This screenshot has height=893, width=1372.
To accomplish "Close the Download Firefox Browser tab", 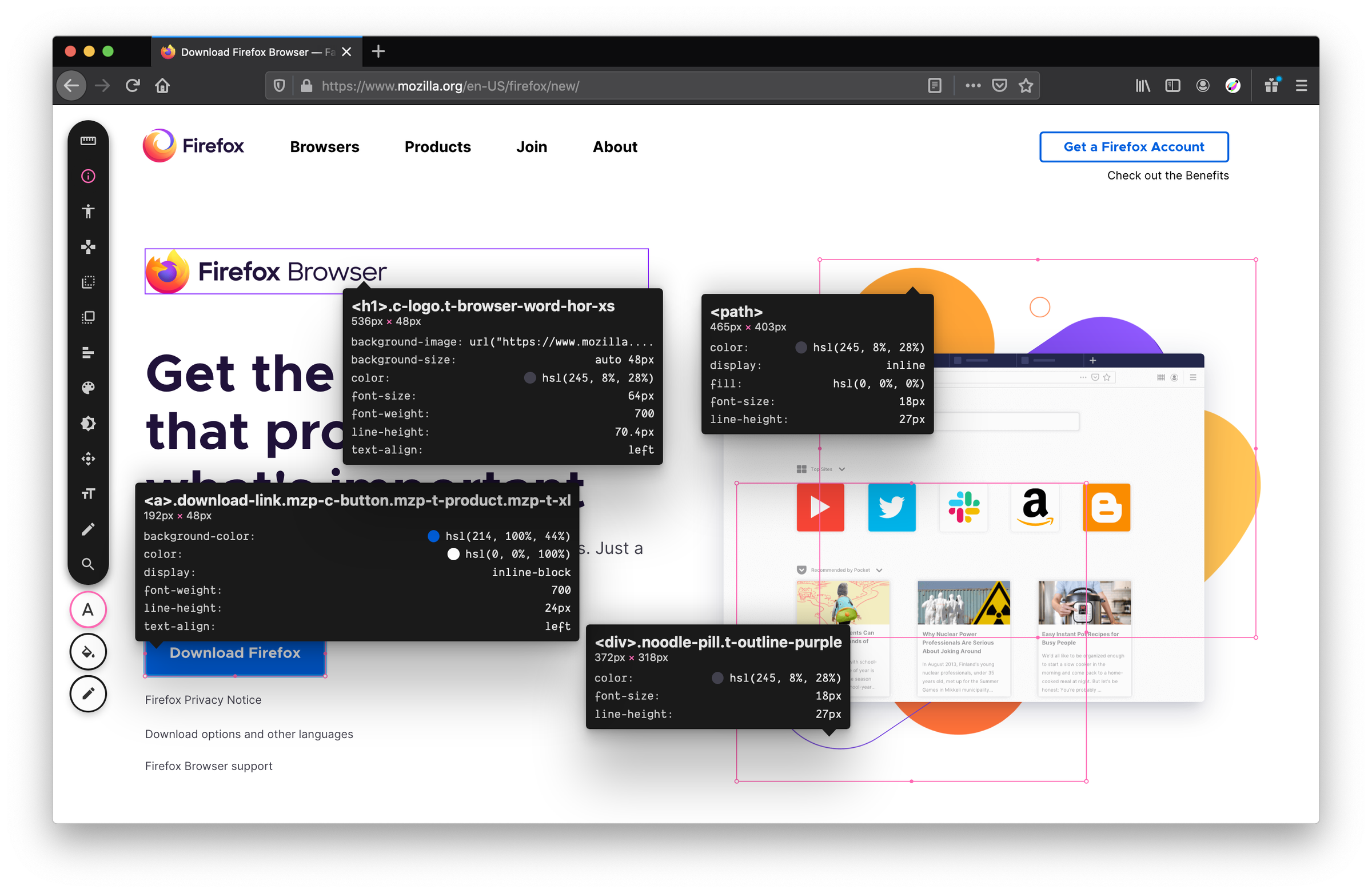I will (346, 52).
